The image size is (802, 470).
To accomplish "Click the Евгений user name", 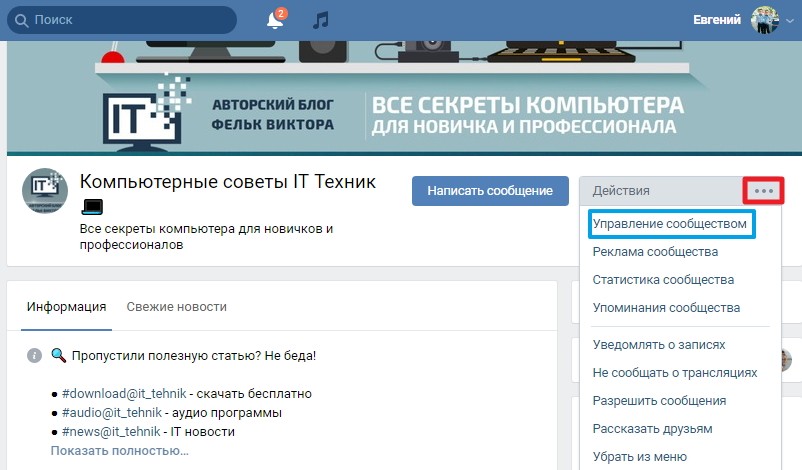I will pyautogui.click(x=717, y=20).
